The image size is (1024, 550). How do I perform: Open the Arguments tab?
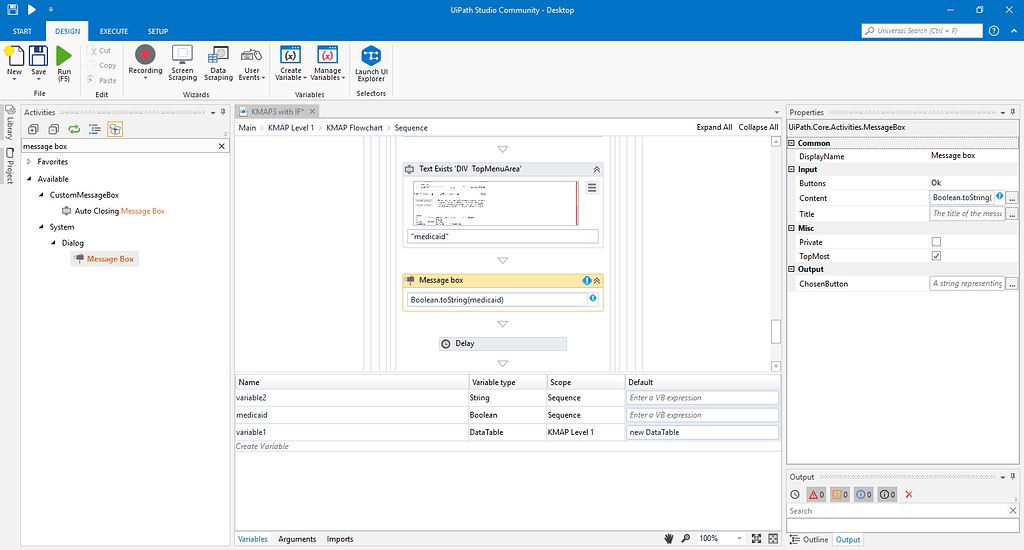click(296, 539)
